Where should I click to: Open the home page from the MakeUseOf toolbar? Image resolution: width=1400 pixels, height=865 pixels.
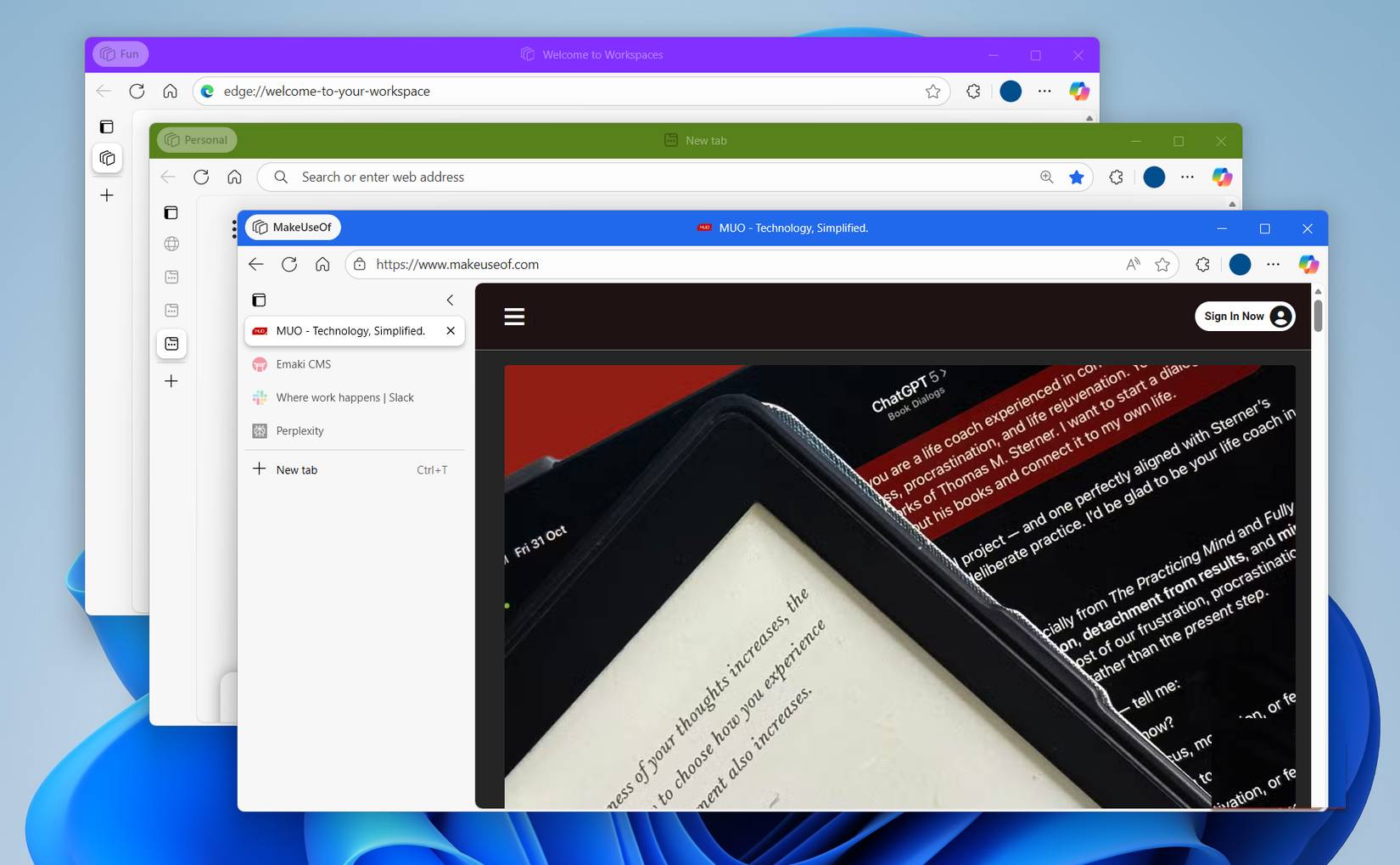point(322,264)
